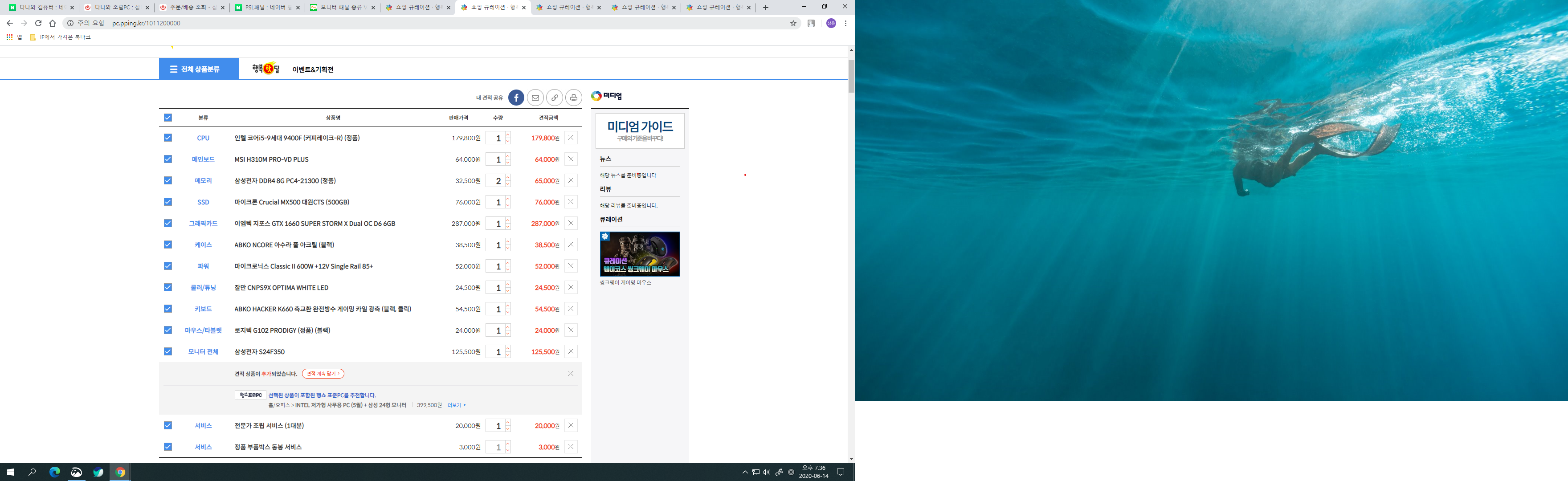Uncheck the 모니터 전체 row checkbox
1568x481 pixels.
[x=168, y=351]
